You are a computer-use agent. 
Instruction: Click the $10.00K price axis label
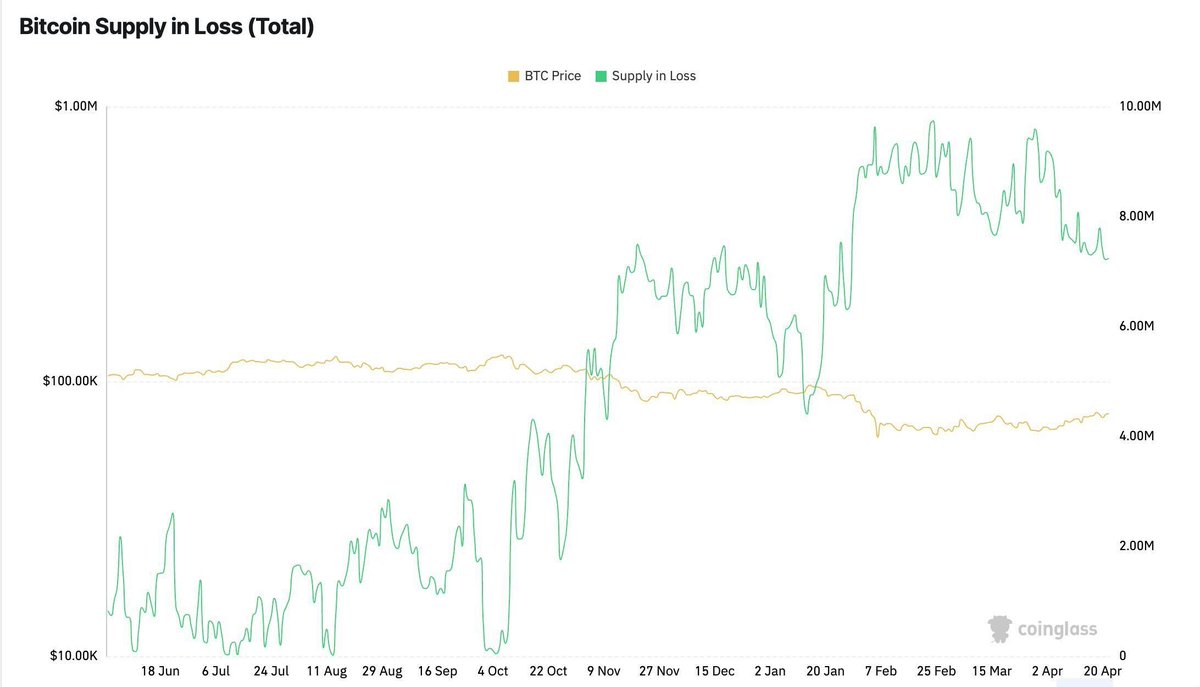pos(73,656)
